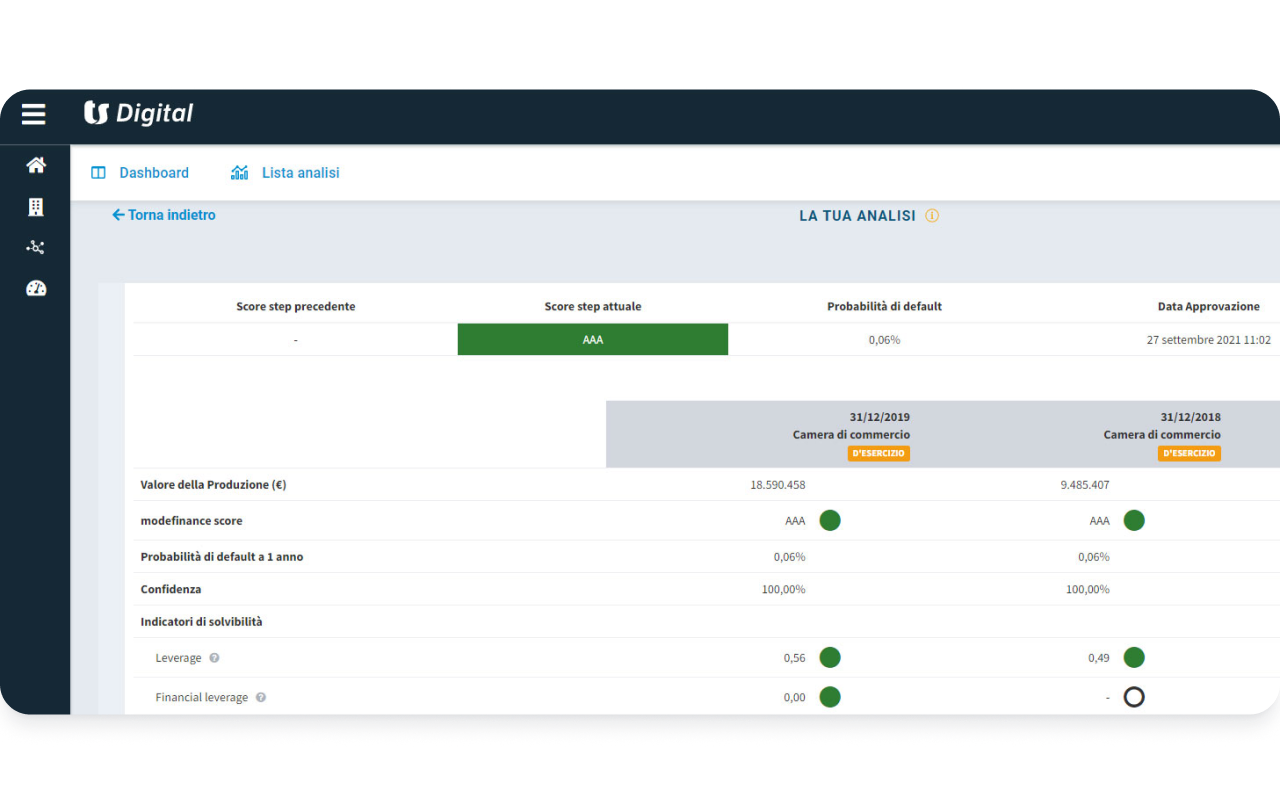The width and height of the screenshot is (1280, 804).
Task: Open the Lista analisi tab
Action: 300,173
